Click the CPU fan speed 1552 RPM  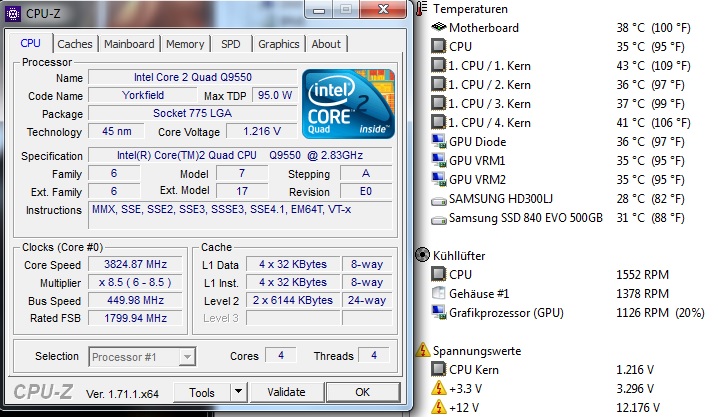[642, 275]
